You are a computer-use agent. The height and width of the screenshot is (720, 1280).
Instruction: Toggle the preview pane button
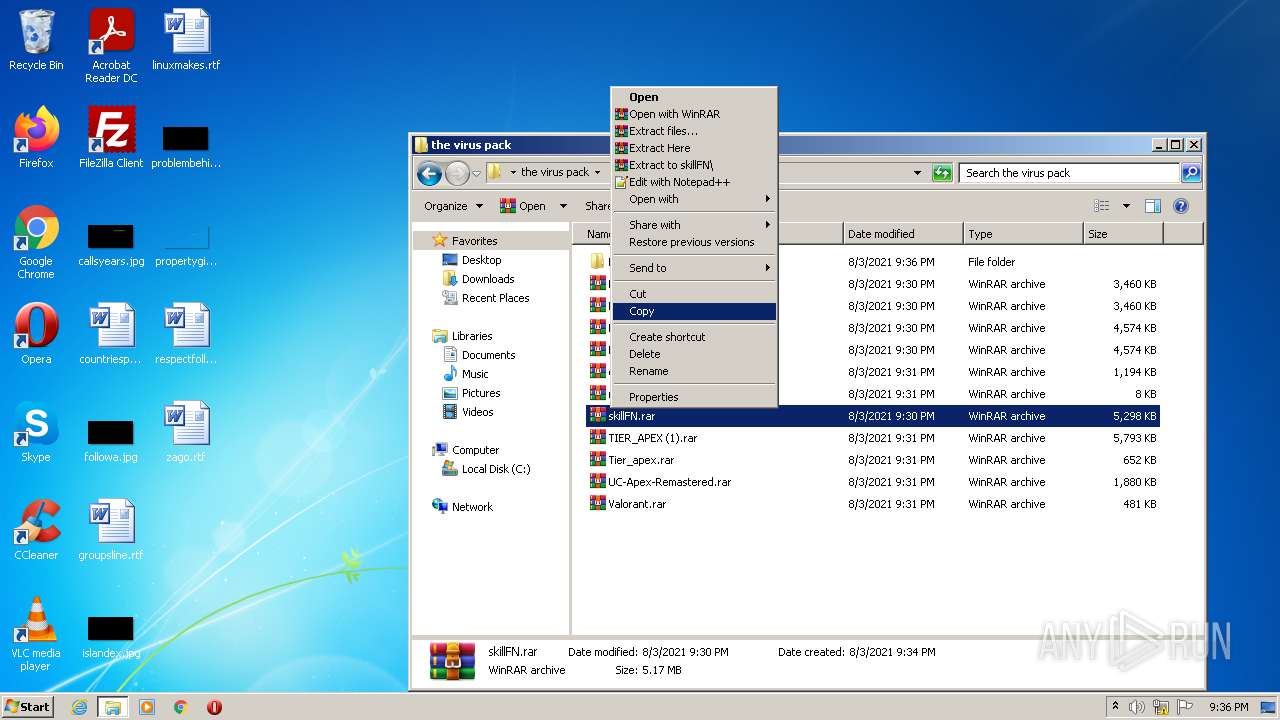1153,206
